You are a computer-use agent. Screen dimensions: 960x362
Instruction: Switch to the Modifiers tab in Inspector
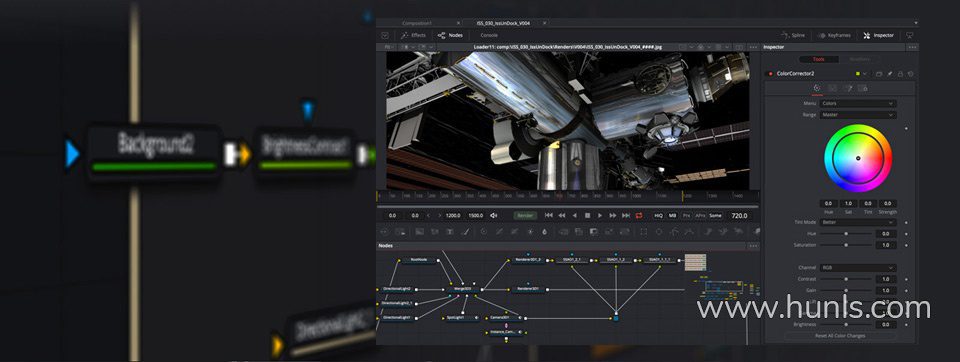[859, 59]
